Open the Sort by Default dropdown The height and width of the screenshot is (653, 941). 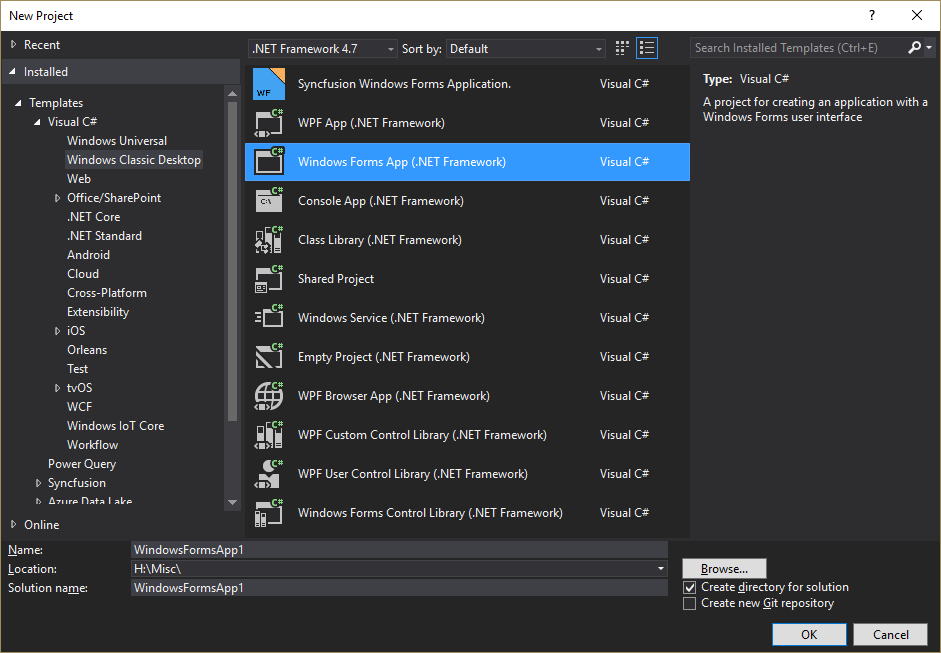525,49
